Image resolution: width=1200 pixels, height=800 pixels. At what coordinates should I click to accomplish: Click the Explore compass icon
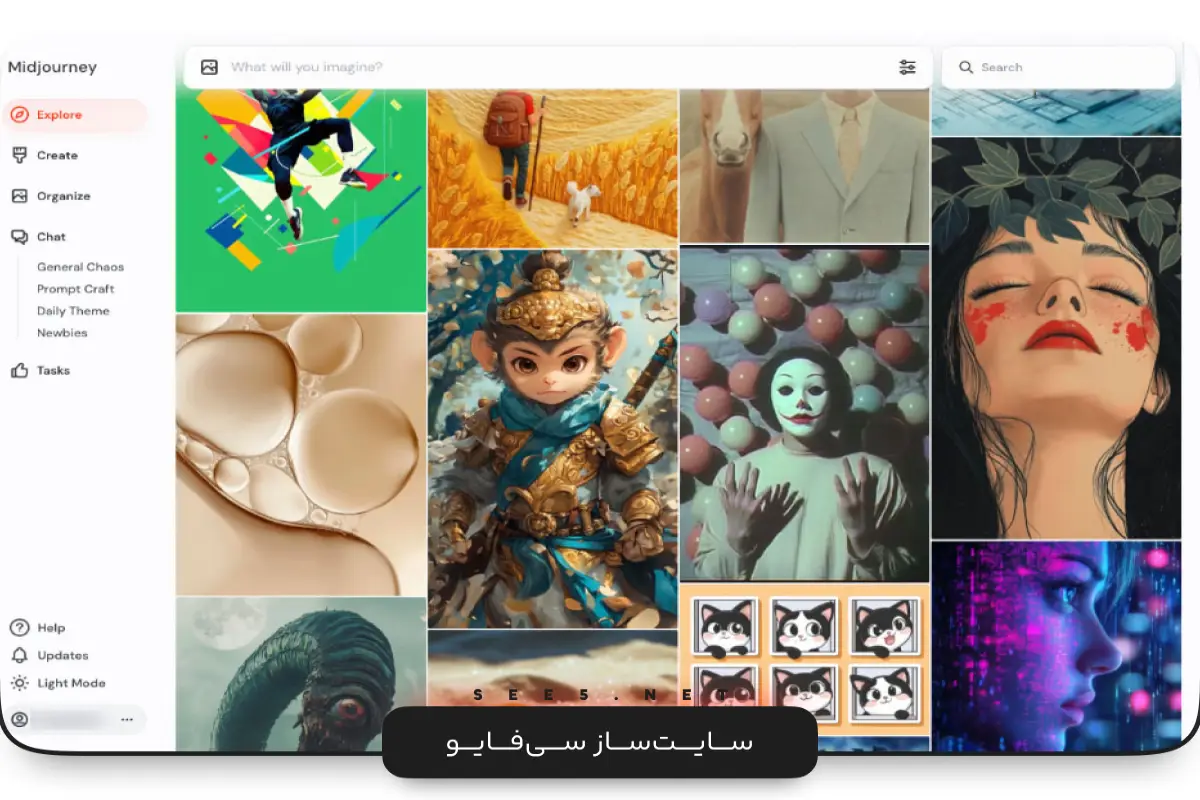point(19,115)
